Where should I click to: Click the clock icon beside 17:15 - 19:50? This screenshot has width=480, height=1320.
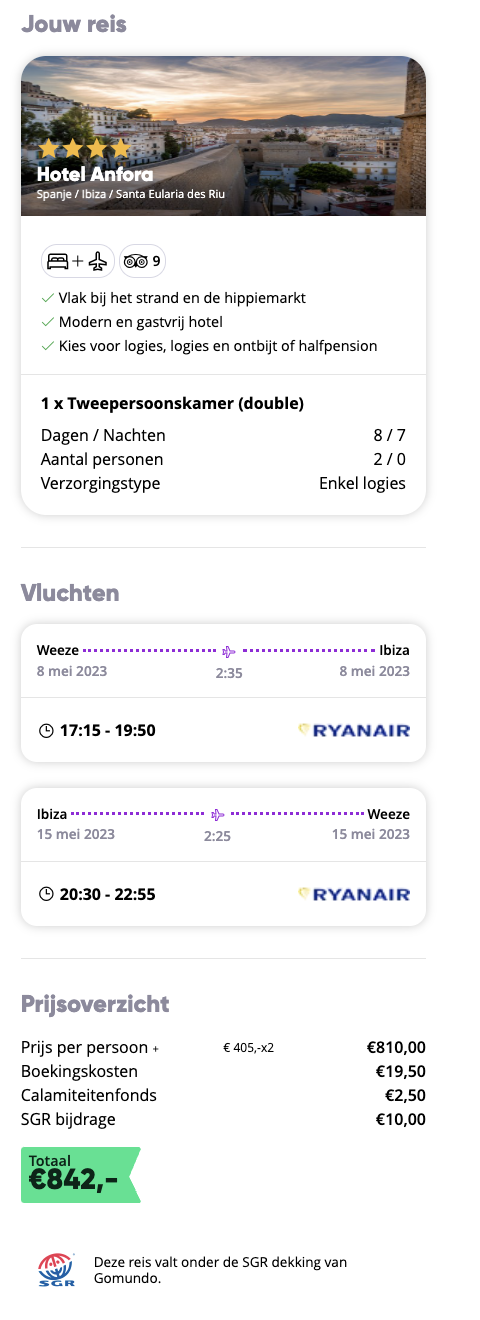point(45,730)
